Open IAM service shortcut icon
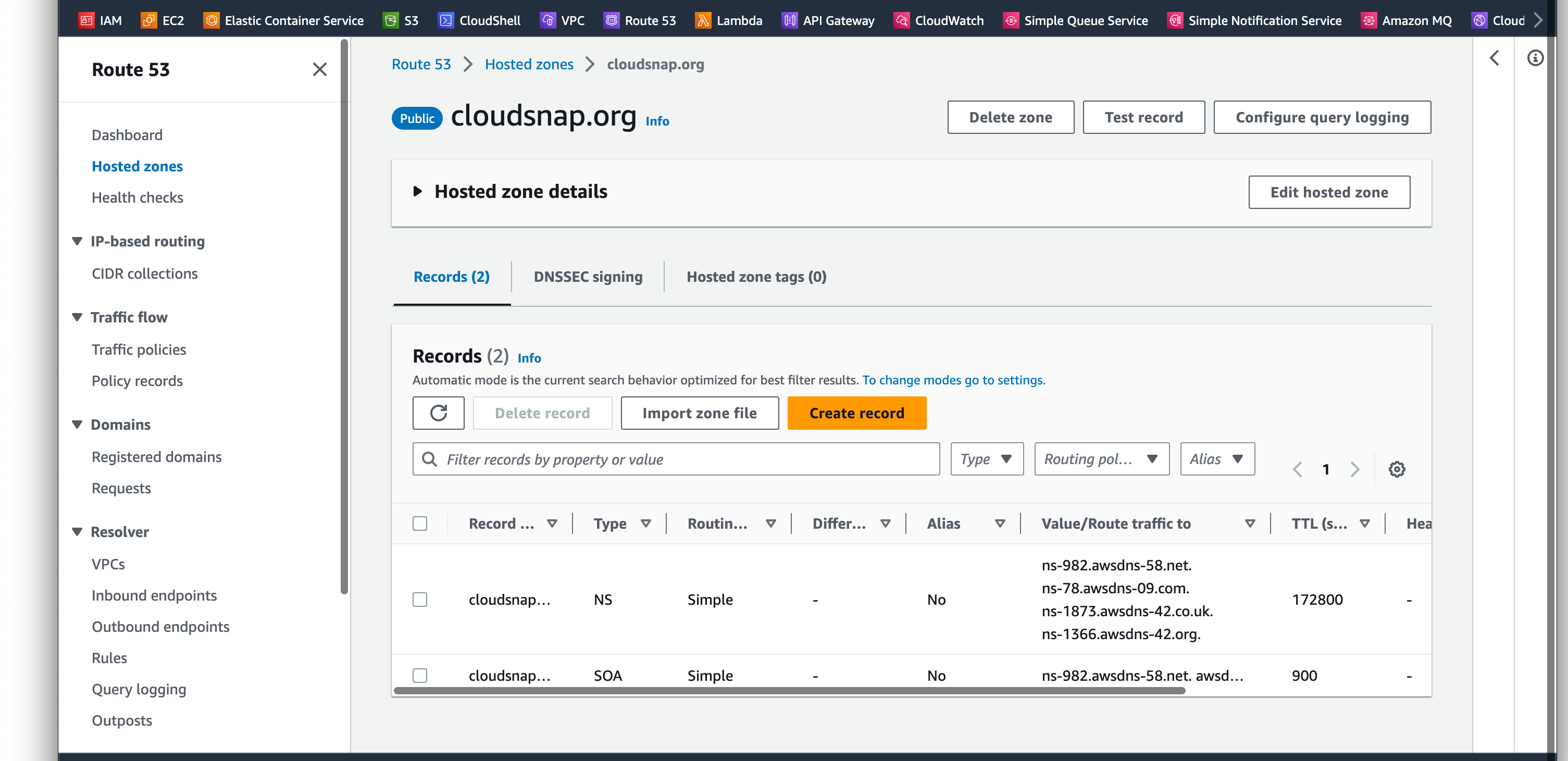 pyautogui.click(x=86, y=20)
